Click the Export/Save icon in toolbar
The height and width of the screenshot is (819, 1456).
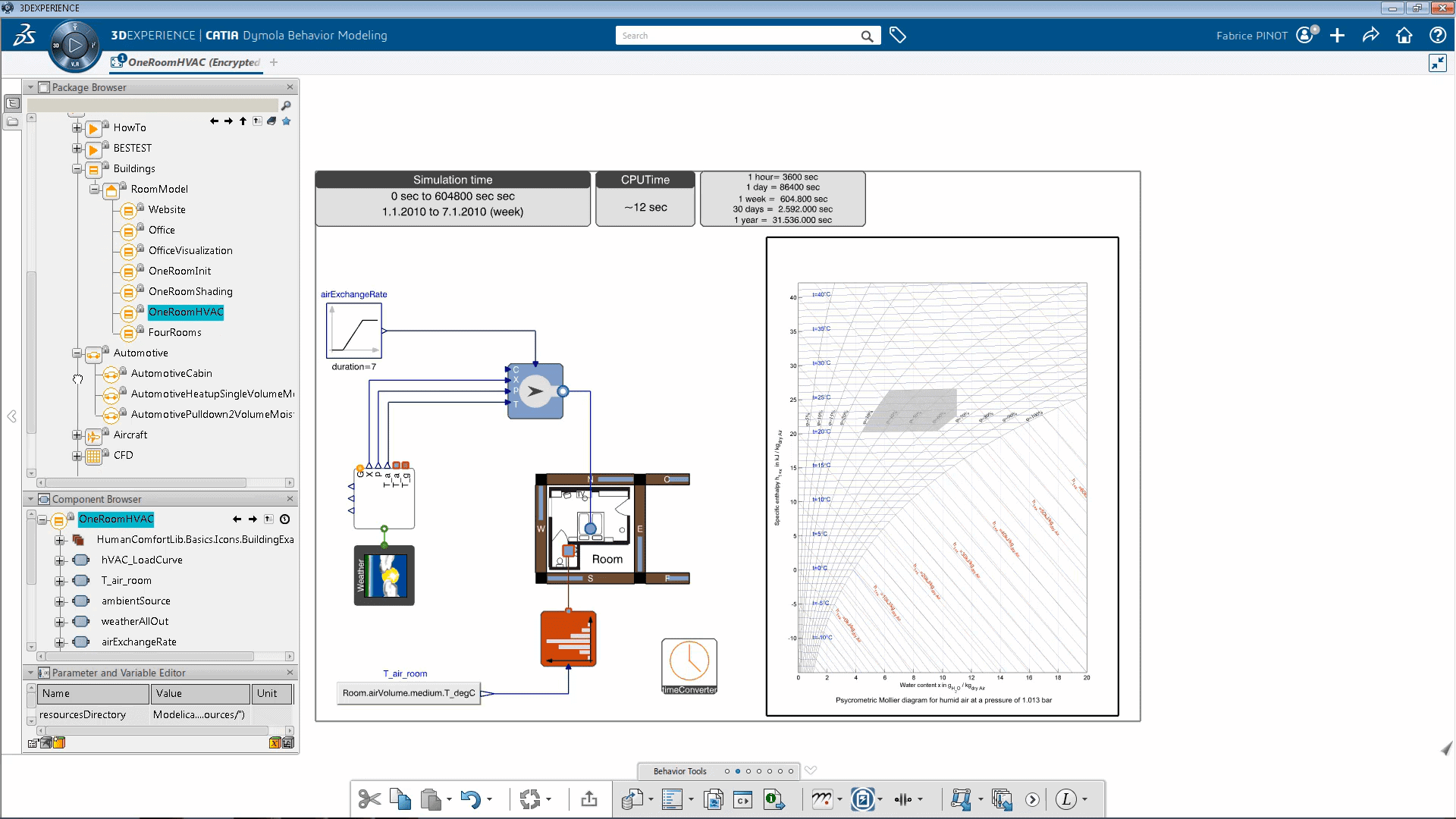click(589, 799)
